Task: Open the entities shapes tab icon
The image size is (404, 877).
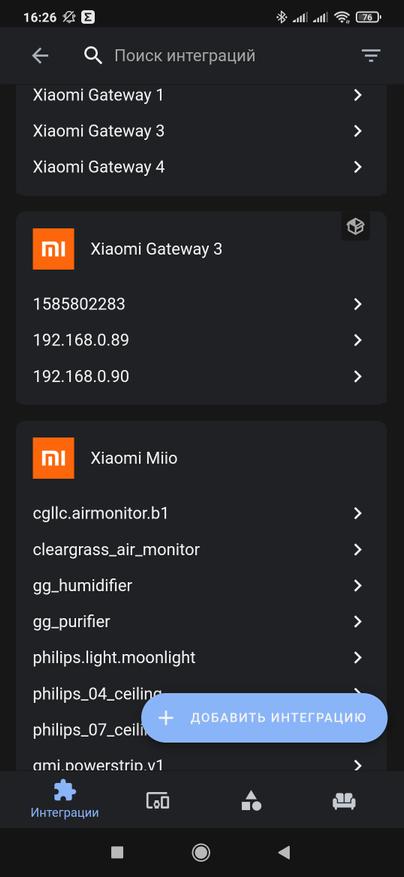Action: click(251, 801)
